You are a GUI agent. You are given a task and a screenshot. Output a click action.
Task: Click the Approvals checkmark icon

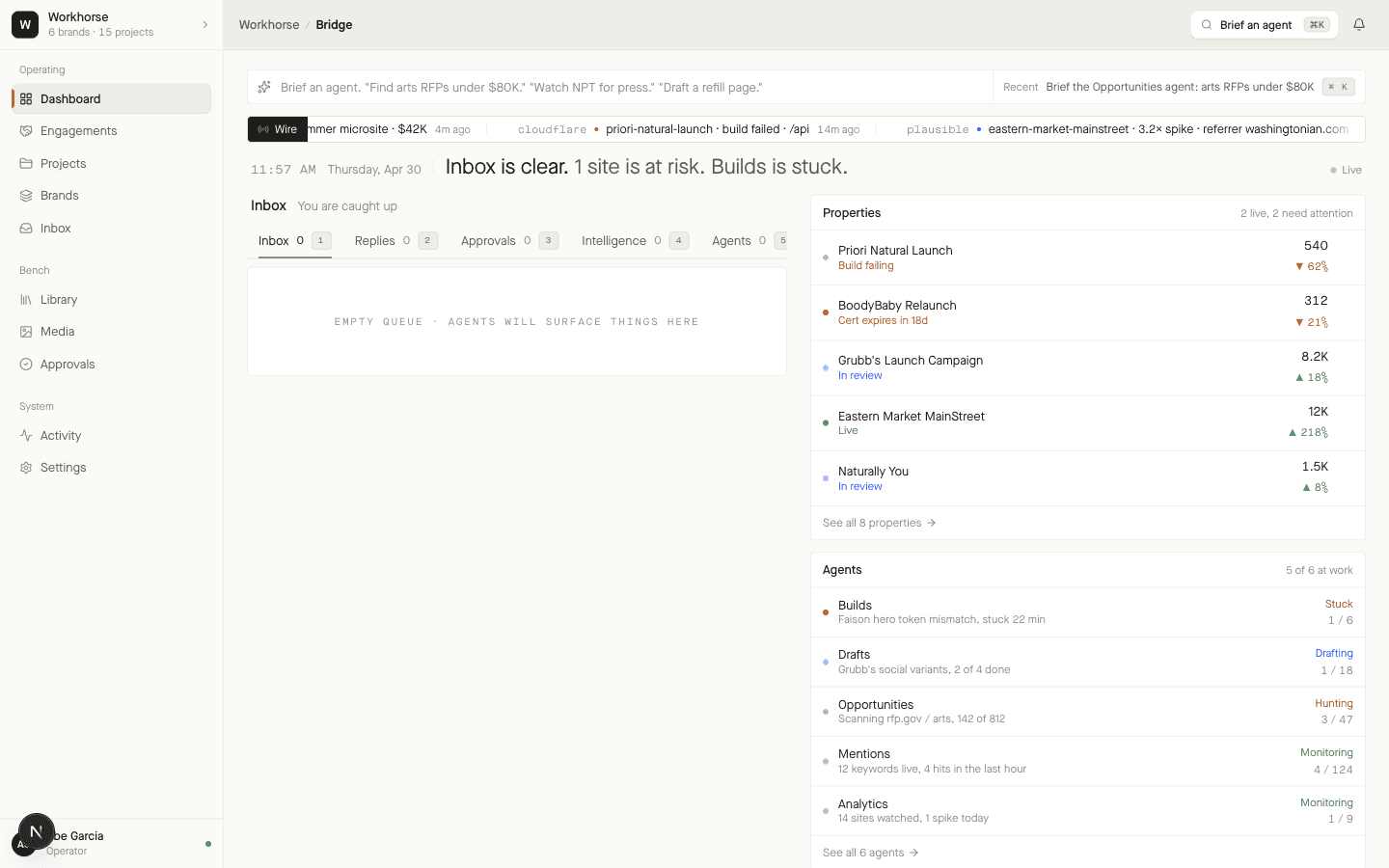[x=26, y=365]
